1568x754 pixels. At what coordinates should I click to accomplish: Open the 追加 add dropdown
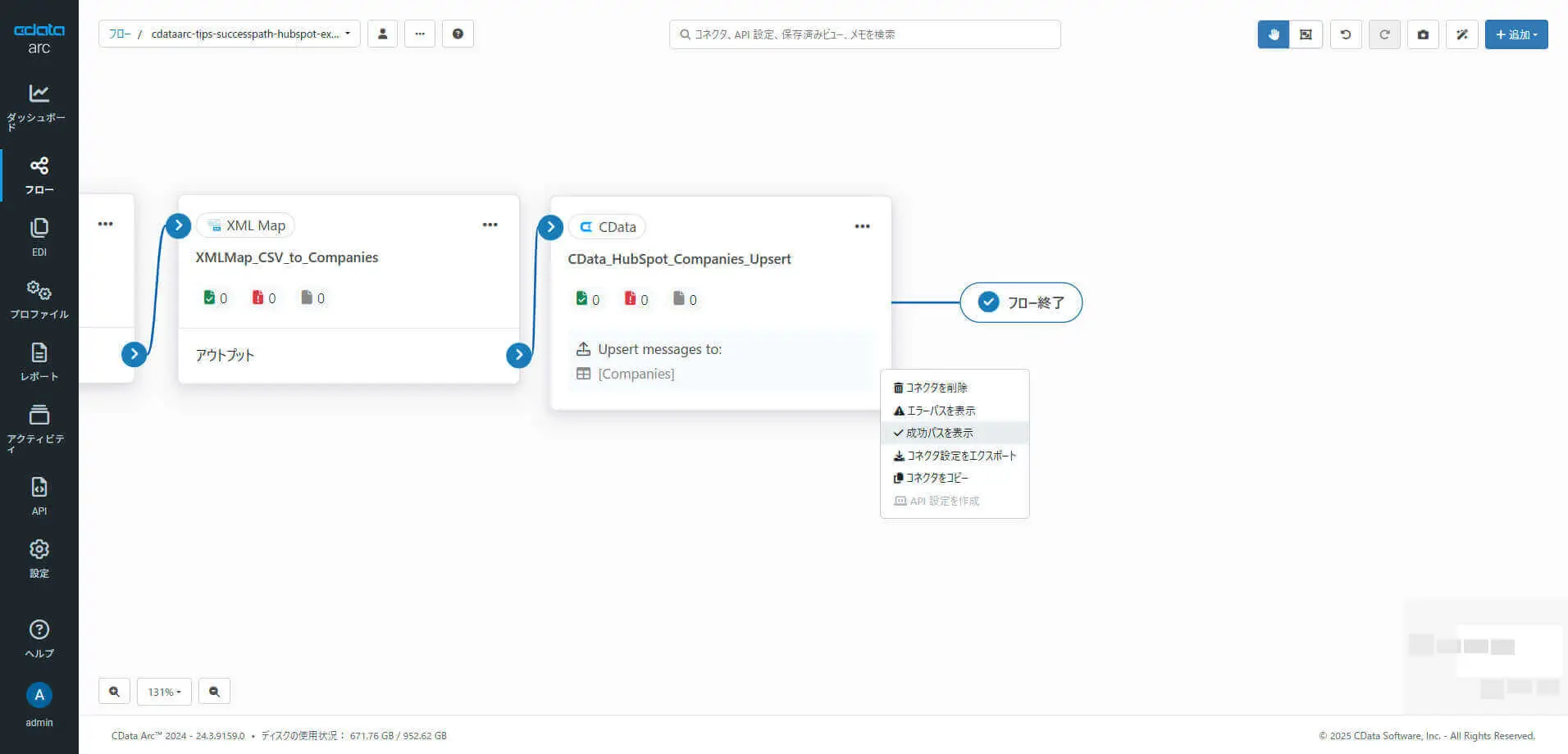click(x=1516, y=34)
